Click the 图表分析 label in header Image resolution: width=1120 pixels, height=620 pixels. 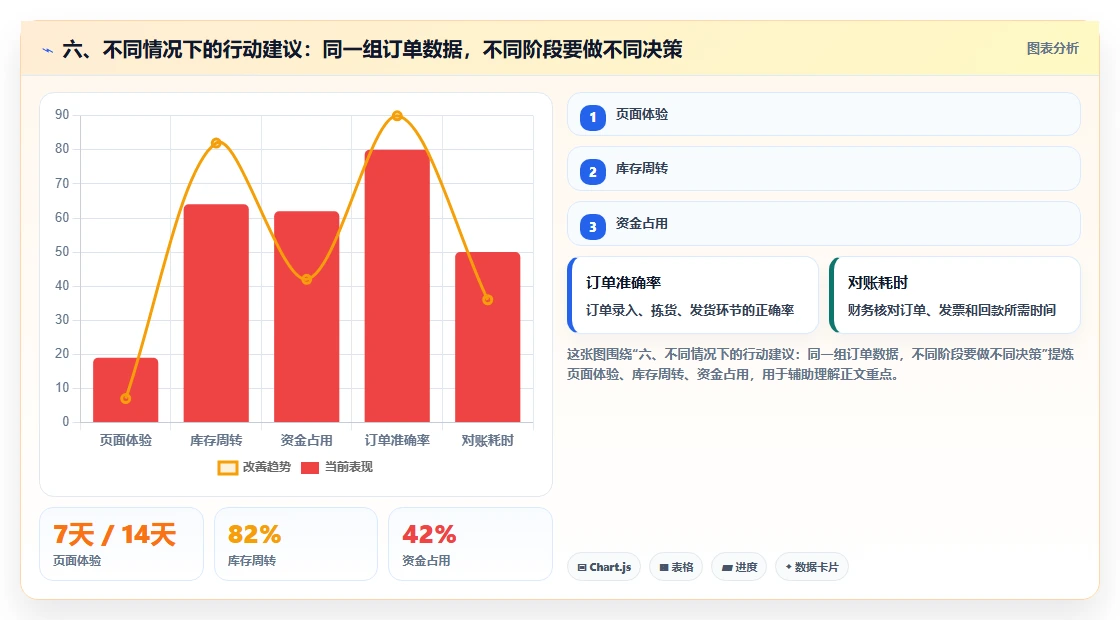[1052, 49]
